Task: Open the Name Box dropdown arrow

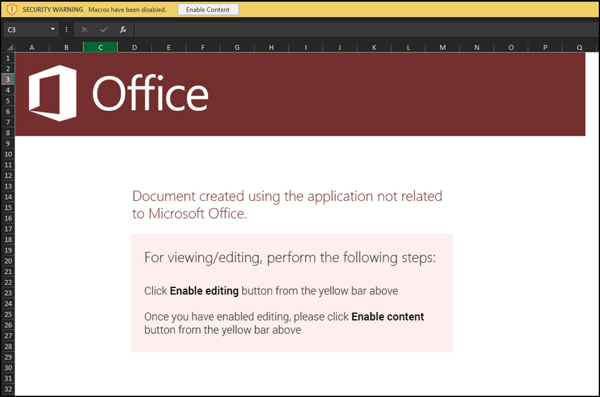Action: pyautogui.click(x=52, y=29)
